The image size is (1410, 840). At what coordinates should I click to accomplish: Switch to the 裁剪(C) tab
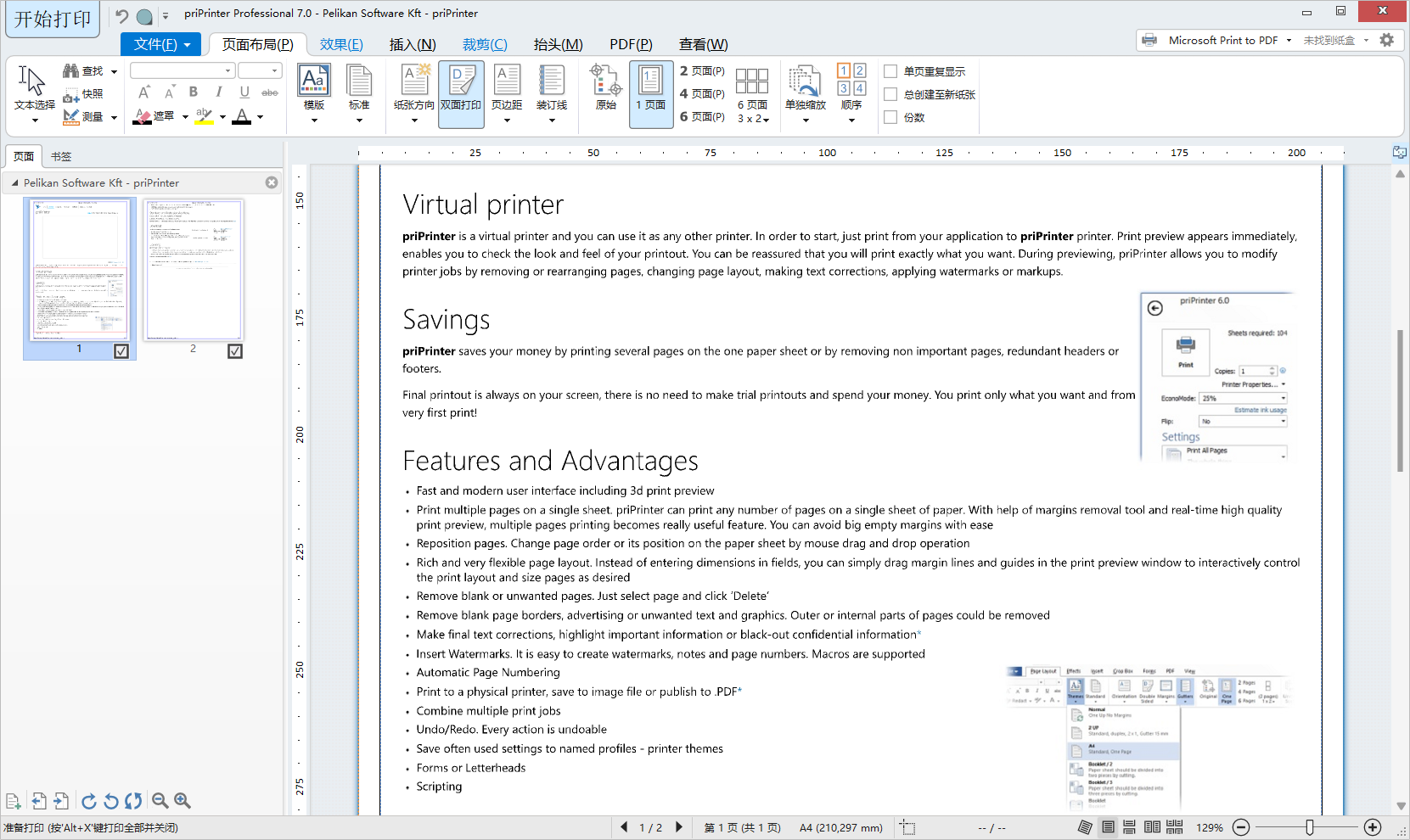(485, 44)
